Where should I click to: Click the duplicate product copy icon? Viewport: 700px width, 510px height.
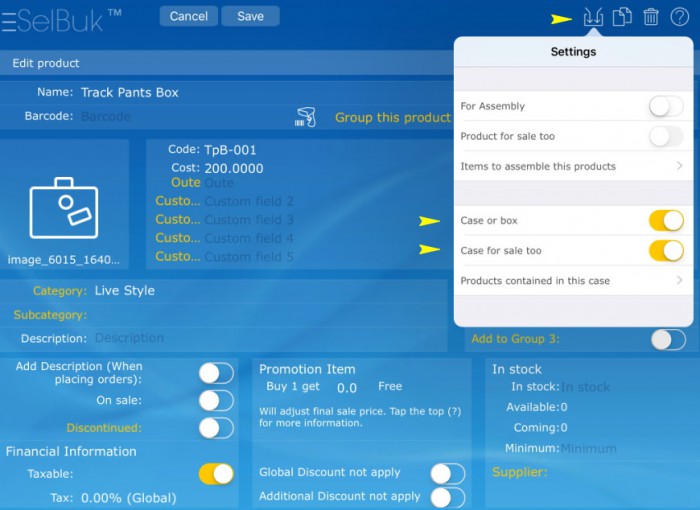tap(621, 17)
